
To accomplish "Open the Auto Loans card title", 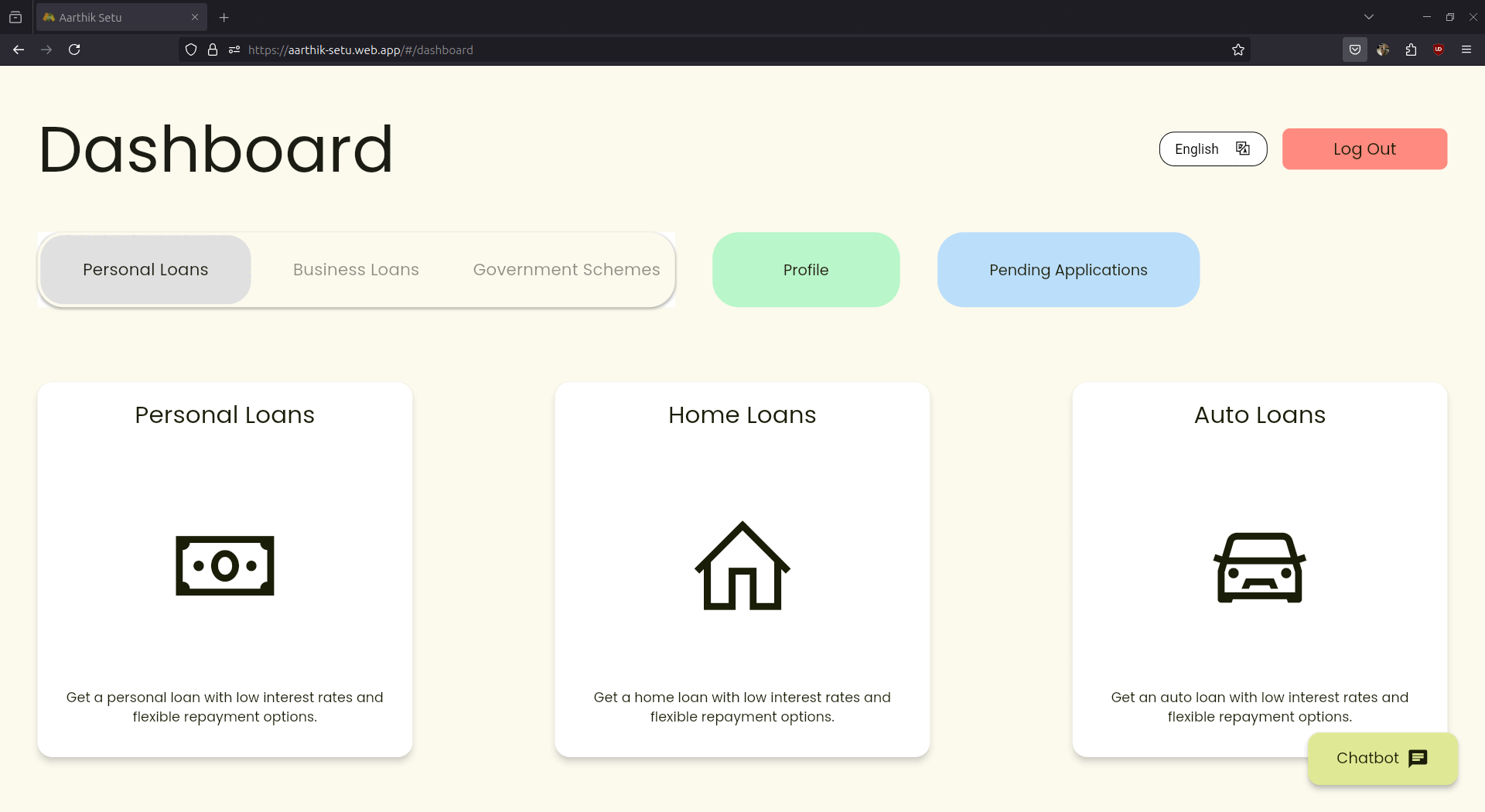I will coord(1260,415).
